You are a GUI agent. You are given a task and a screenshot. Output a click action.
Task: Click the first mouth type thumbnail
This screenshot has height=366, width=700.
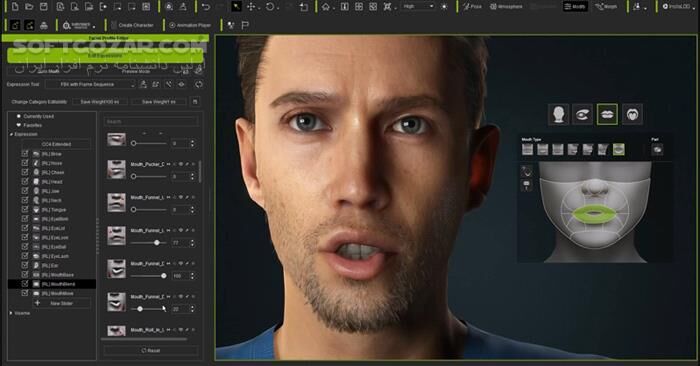pyautogui.click(x=527, y=150)
